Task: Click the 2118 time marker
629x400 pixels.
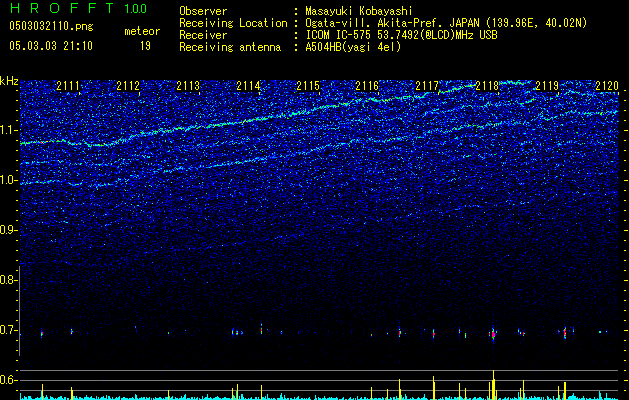Action: (487, 86)
